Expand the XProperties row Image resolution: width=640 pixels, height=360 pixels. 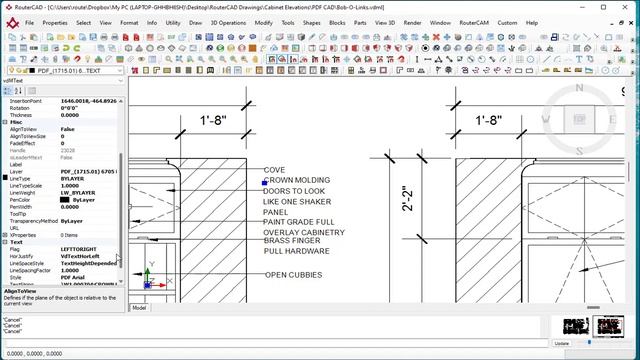[5, 235]
